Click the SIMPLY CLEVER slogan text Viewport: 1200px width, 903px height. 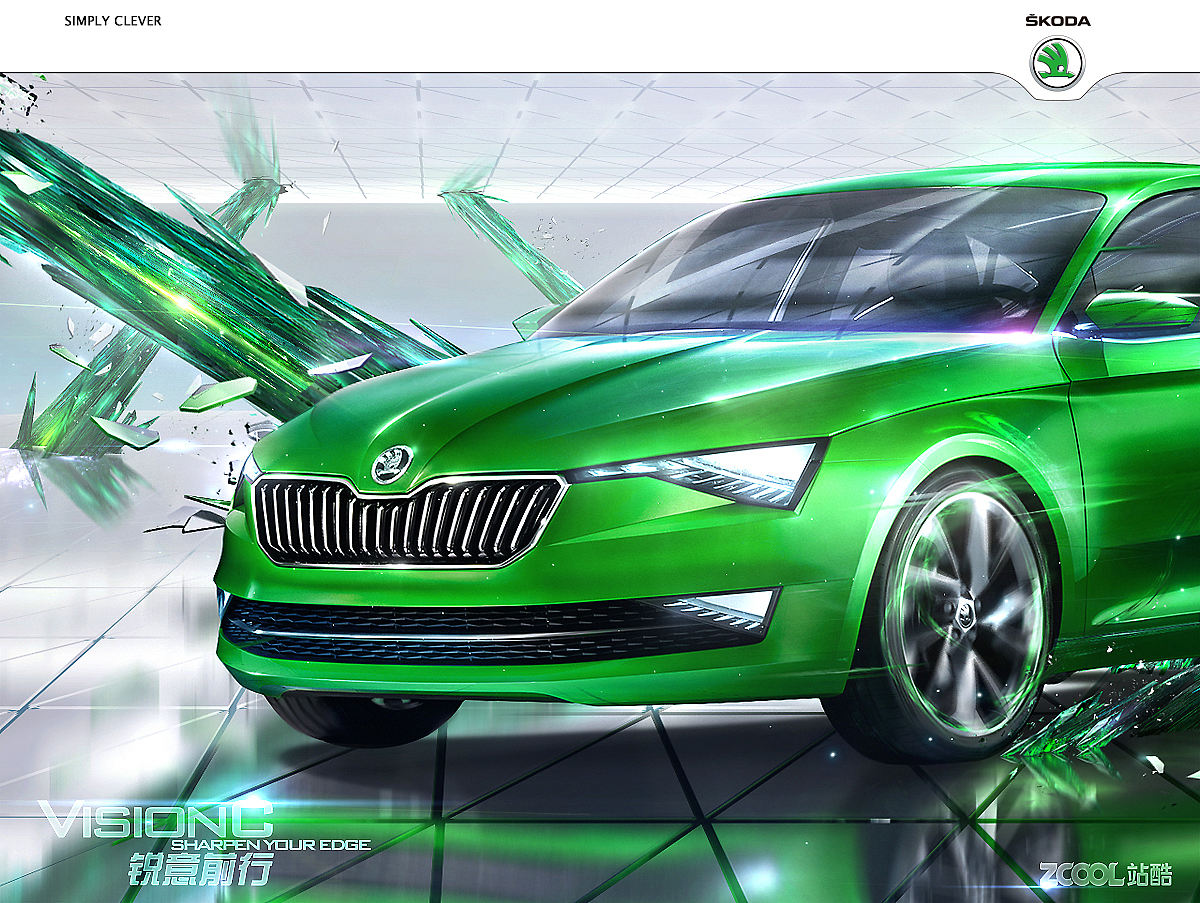click(x=113, y=20)
